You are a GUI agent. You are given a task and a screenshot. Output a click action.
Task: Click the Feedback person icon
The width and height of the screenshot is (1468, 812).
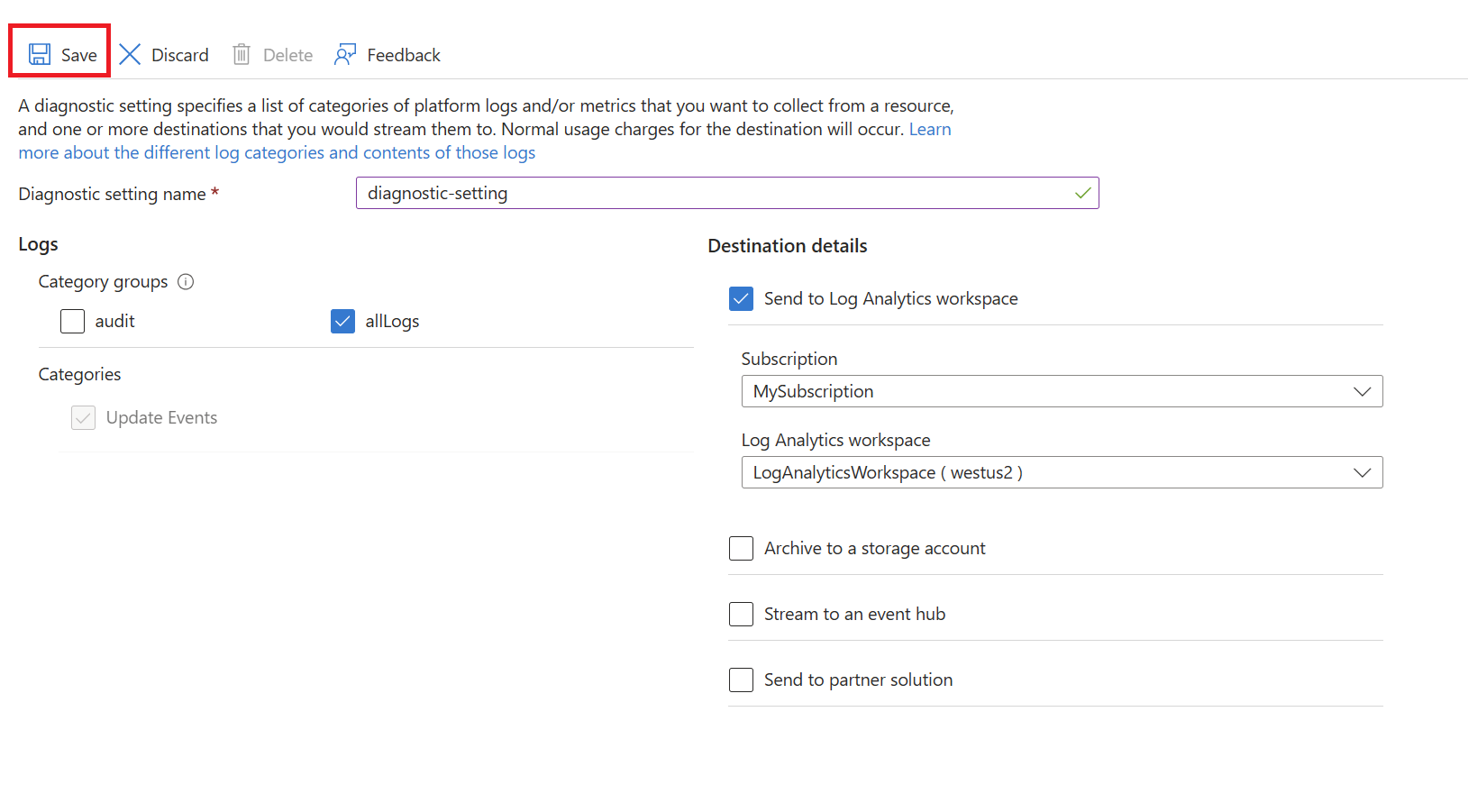pos(345,55)
